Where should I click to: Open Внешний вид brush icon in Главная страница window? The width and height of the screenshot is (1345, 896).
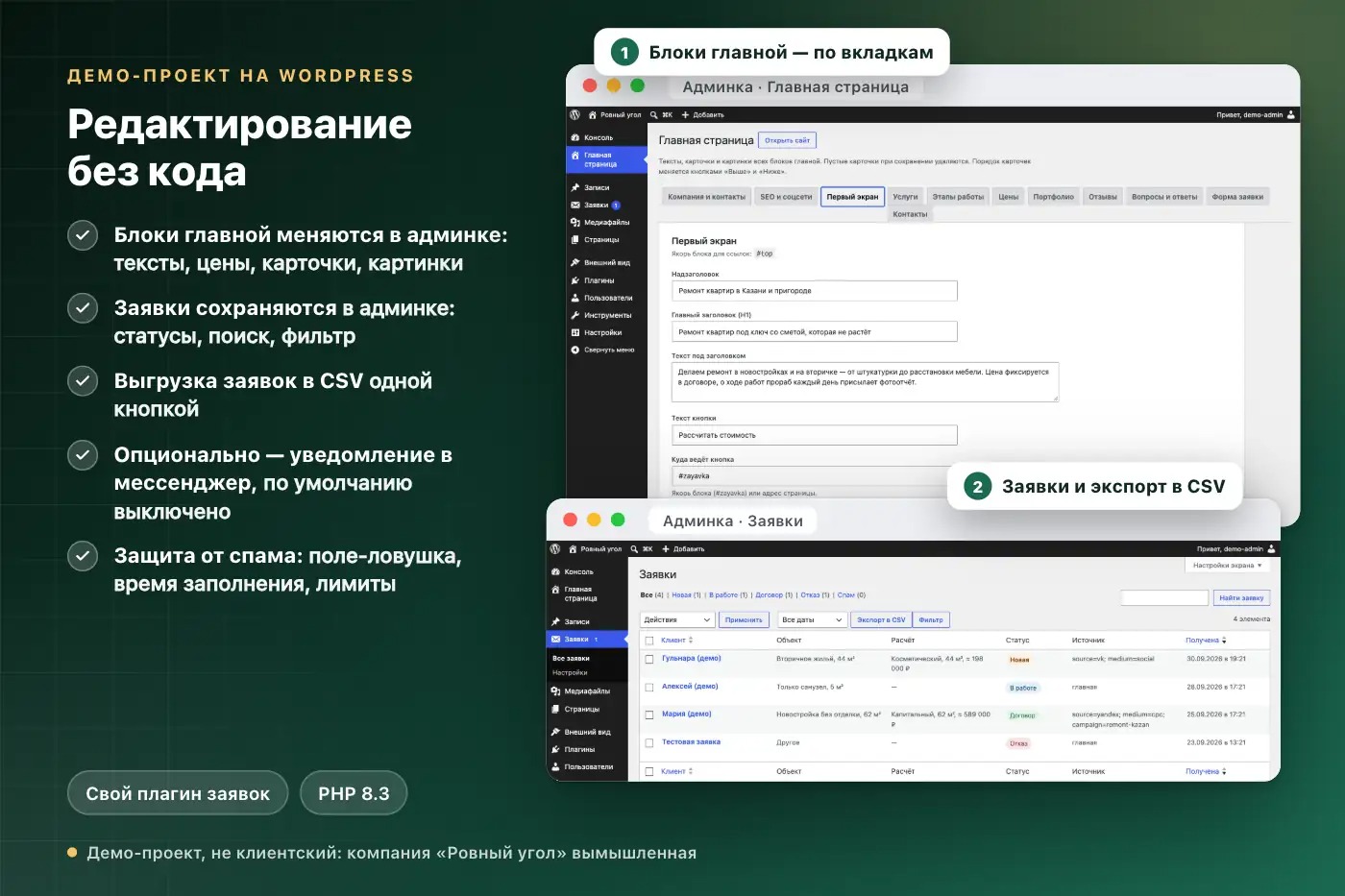[575, 262]
